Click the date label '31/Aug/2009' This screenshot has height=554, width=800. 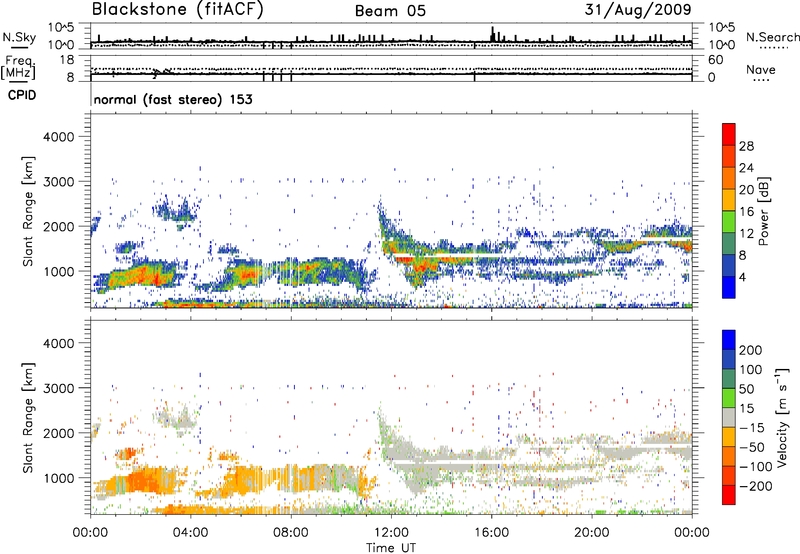click(x=638, y=9)
